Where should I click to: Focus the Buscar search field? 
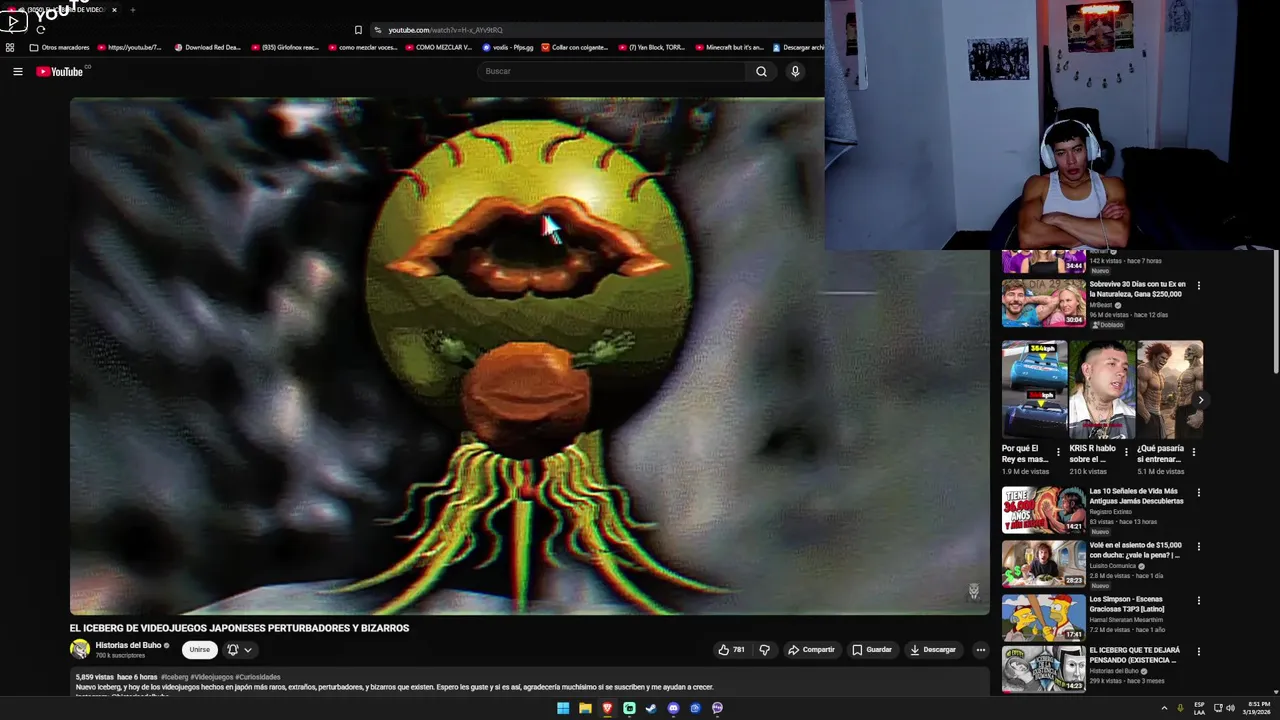click(x=611, y=71)
